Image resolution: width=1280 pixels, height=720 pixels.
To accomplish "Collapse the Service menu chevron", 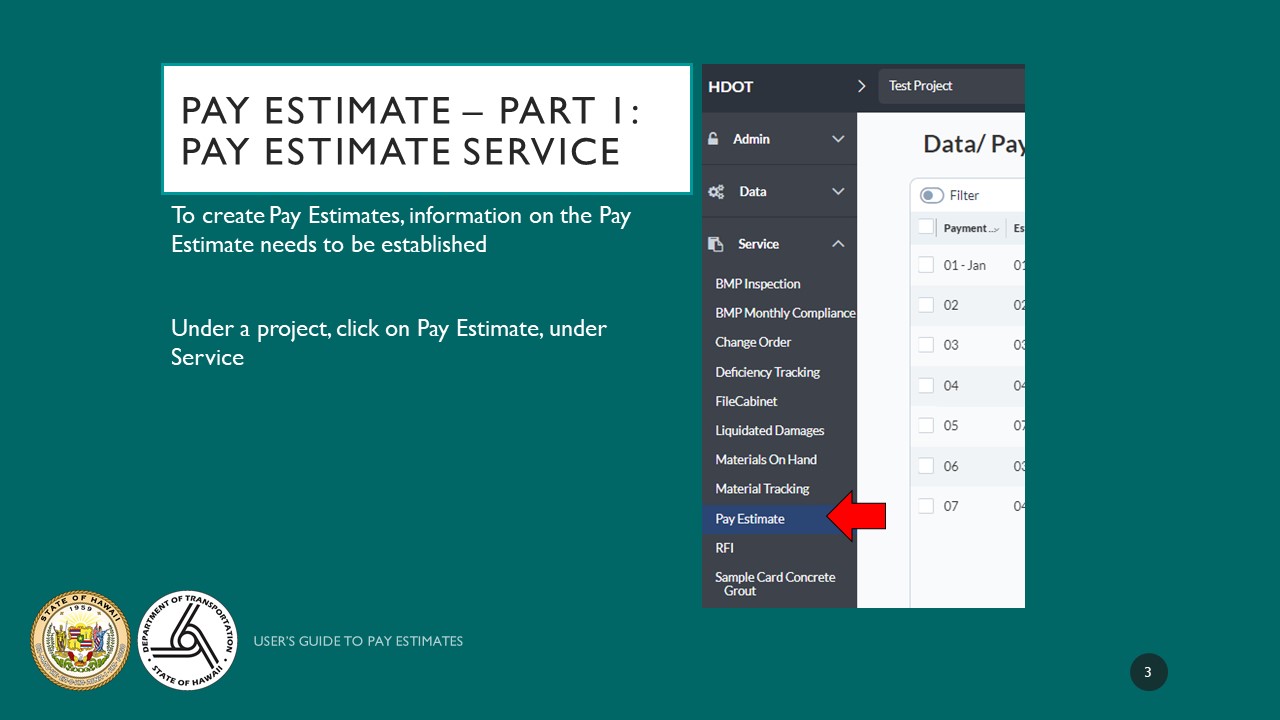I will pyautogui.click(x=838, y=244).
